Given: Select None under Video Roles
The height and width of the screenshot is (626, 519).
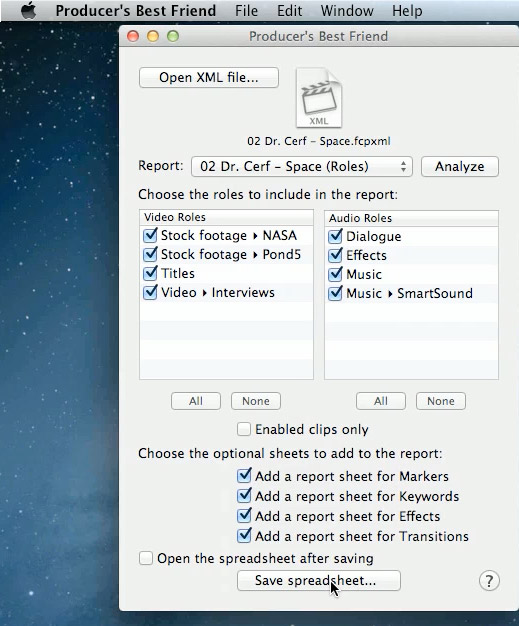Looking at the screenshot, I should click(256, 401).
